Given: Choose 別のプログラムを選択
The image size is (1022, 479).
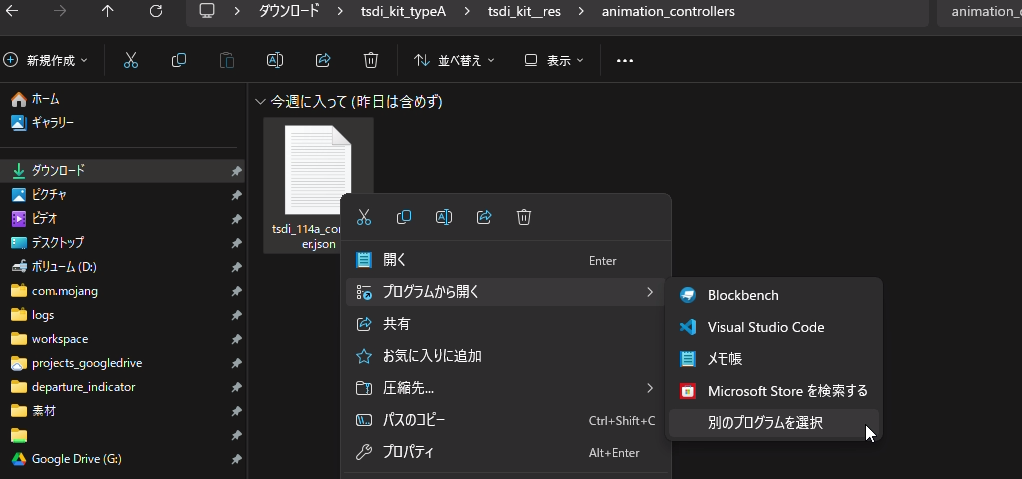Looking at the screenshot, I should pyautogui.click(x=765, y=423).
